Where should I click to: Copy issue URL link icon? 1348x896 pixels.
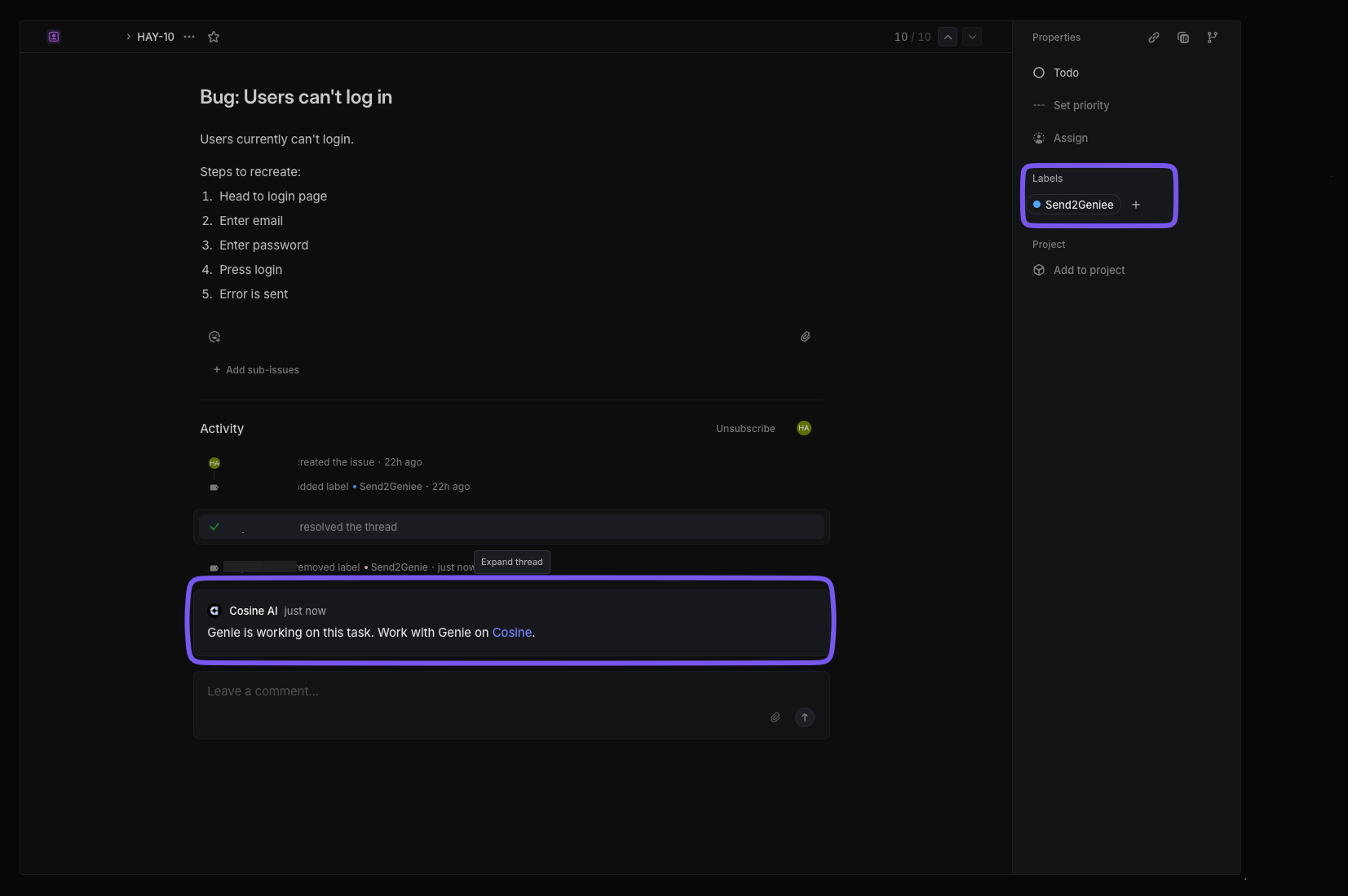[x=1154, y=38]
